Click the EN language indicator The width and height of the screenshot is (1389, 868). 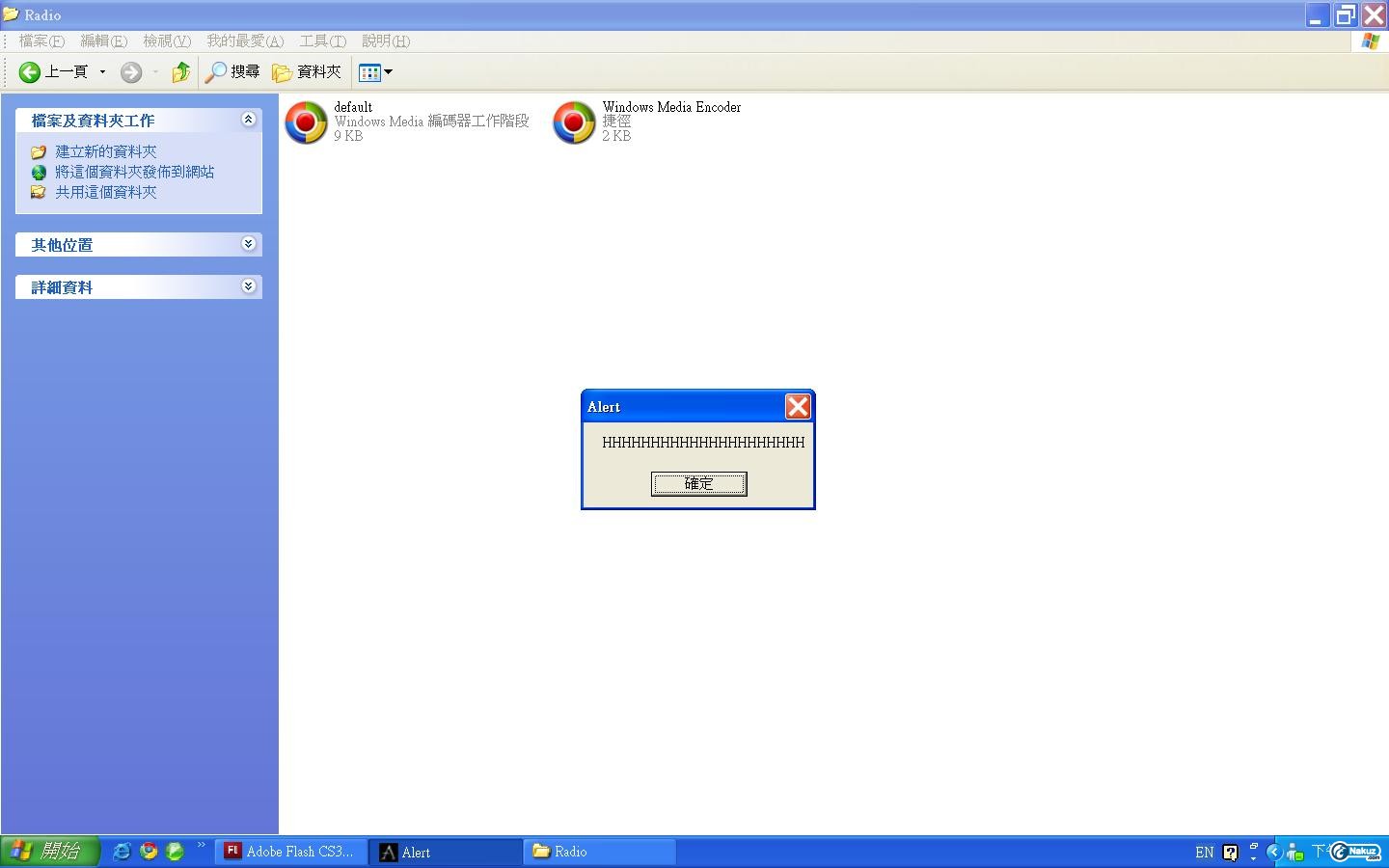coord(1204,853)
